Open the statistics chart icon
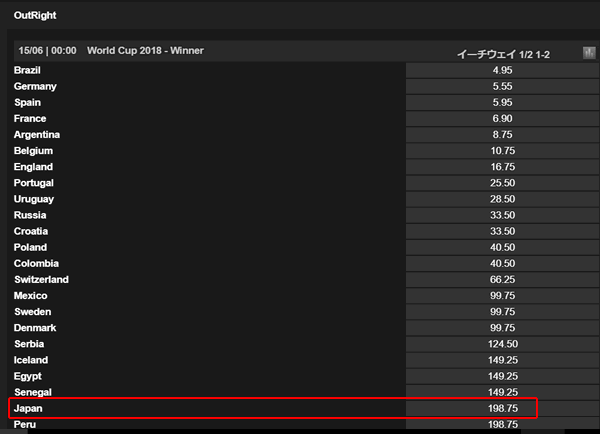The width and height of the screenshot is (600, 434). [589, 53]
